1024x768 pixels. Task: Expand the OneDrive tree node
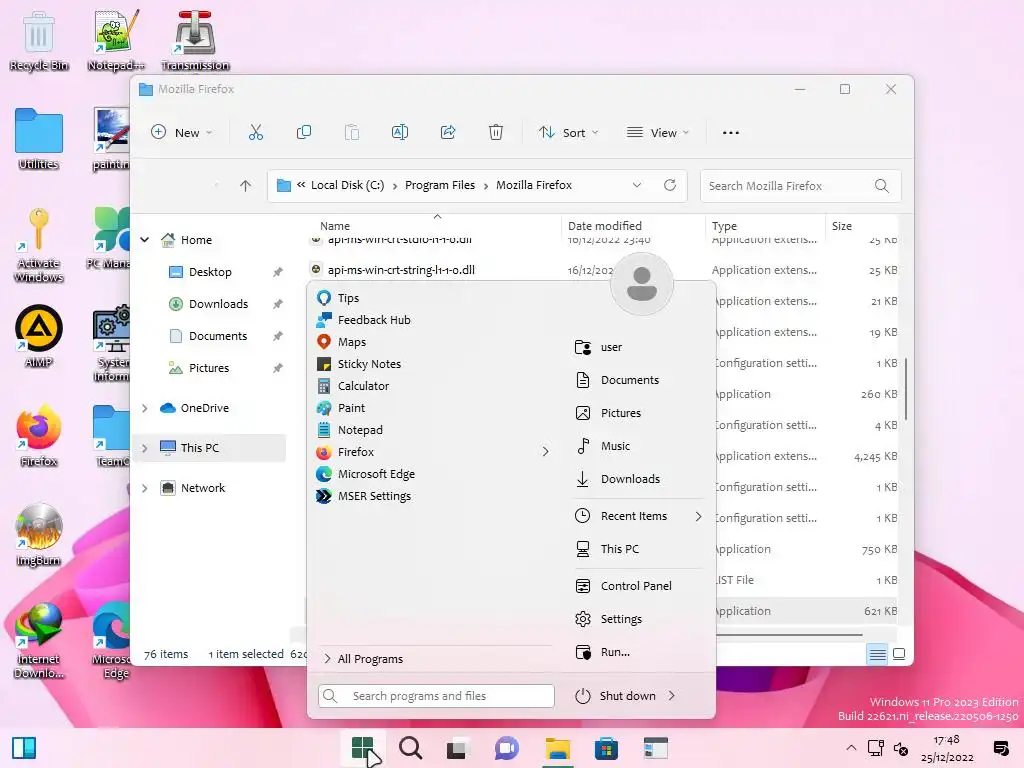coord(144,408)
